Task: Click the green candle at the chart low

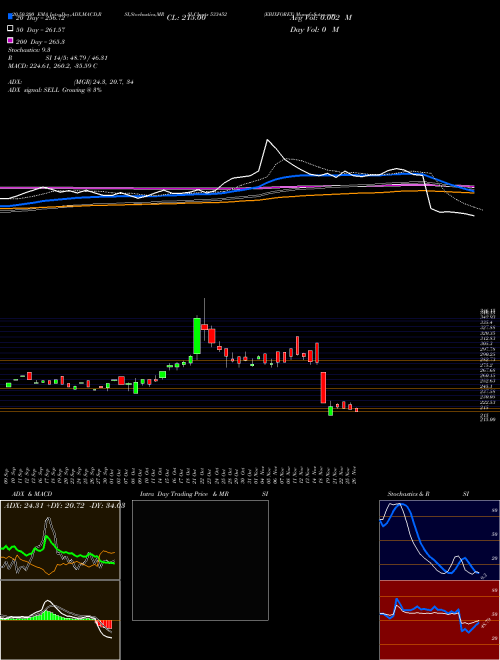Action: (x=330, y=410)
